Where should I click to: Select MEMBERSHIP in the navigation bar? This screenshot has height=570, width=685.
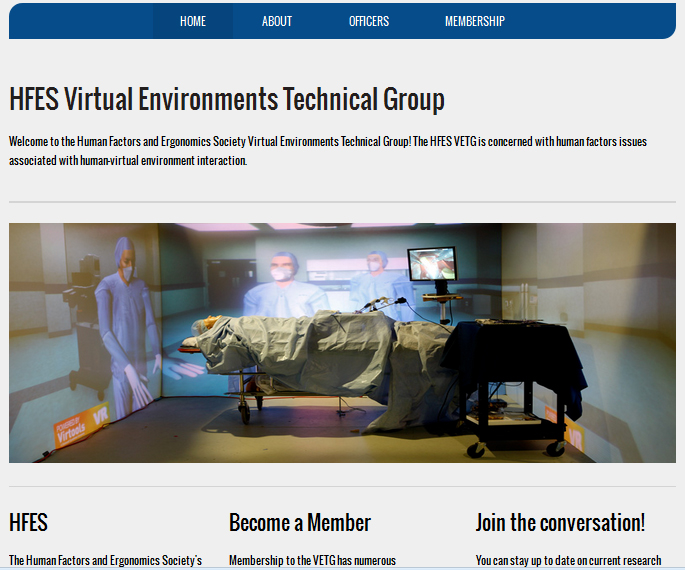tap(475, 21)
